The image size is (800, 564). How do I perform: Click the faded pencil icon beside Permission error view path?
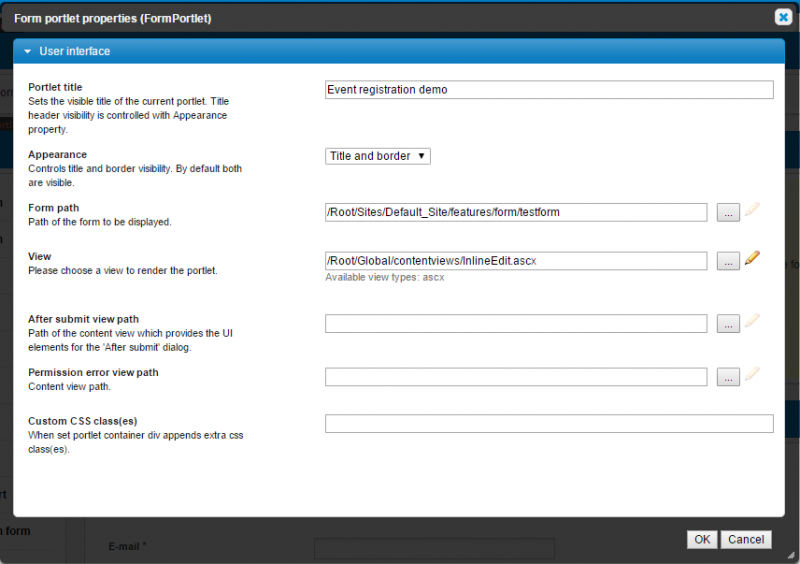point(752,374)
